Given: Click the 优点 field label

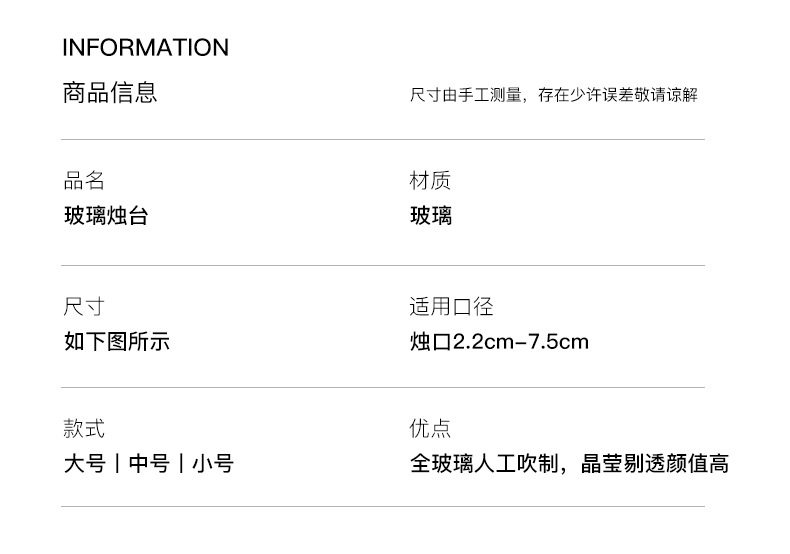Looking at the screenshot, I should click(430, 430).
